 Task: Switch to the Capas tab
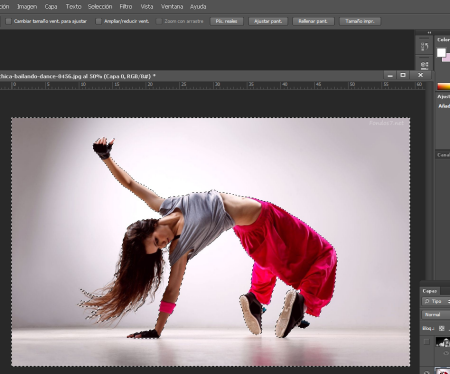[430, 291]
